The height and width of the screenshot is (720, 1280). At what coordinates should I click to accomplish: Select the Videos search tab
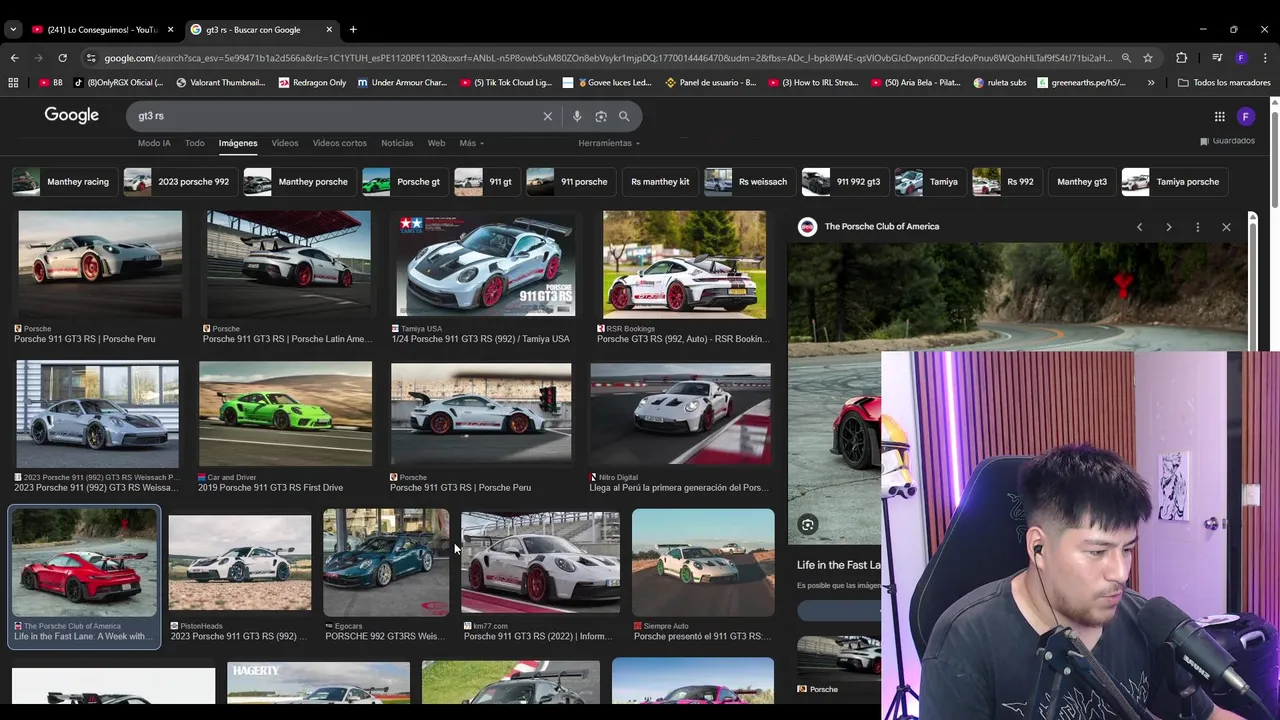pos(285,143)
